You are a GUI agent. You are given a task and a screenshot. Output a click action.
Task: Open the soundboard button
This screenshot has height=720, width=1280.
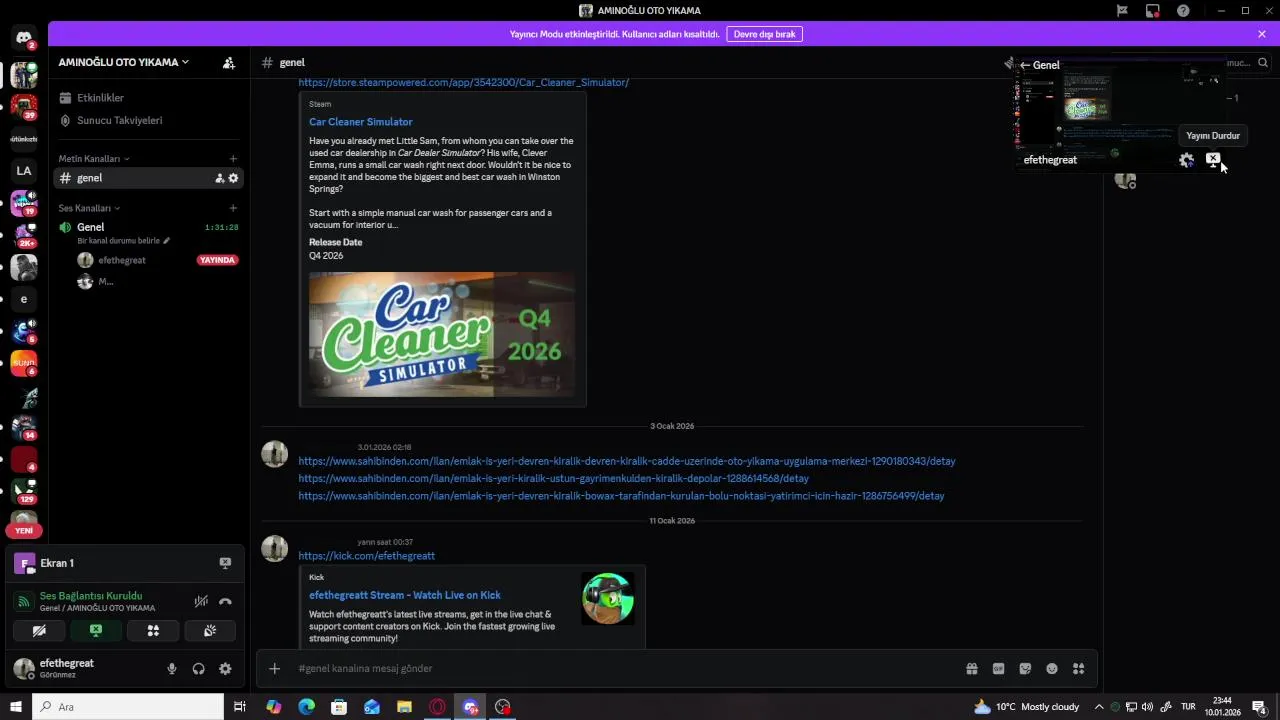pyautogui.click(x=210, y=631)
